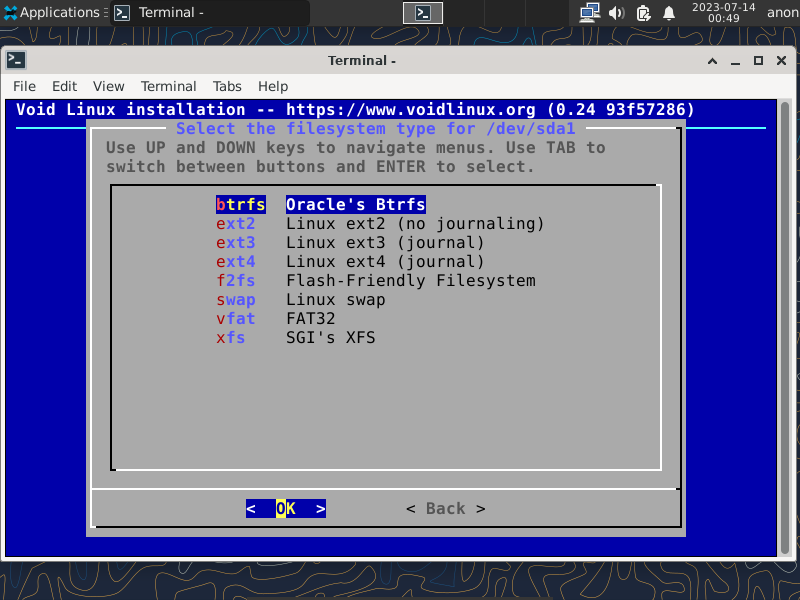This screenshot has width=800, height=600.
Task: Select the xfs SGI's XFS entry
Action: 295,337
